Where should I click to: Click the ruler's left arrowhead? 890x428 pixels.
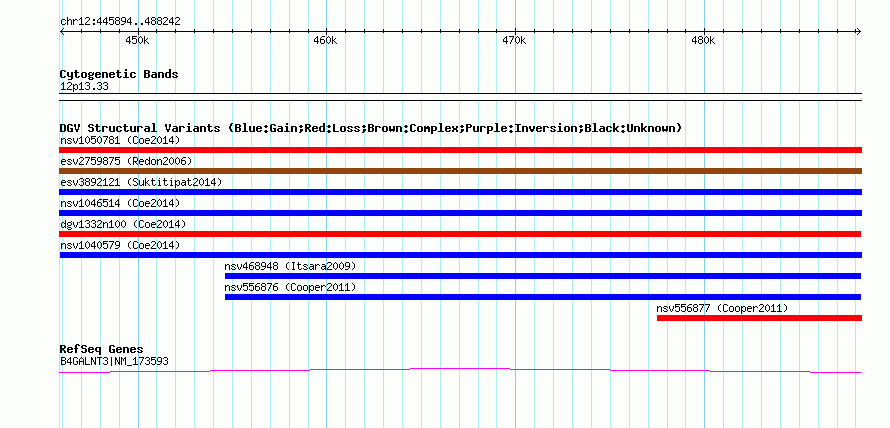(62, 31)
